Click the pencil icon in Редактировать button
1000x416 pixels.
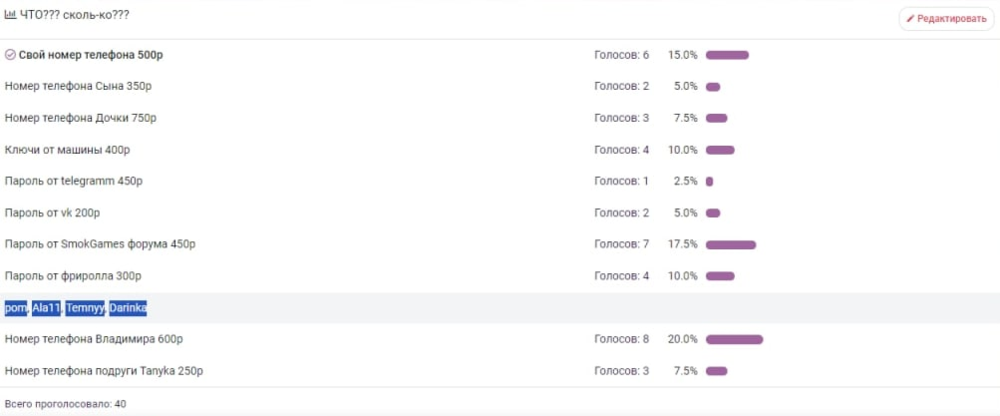point(910,19)
